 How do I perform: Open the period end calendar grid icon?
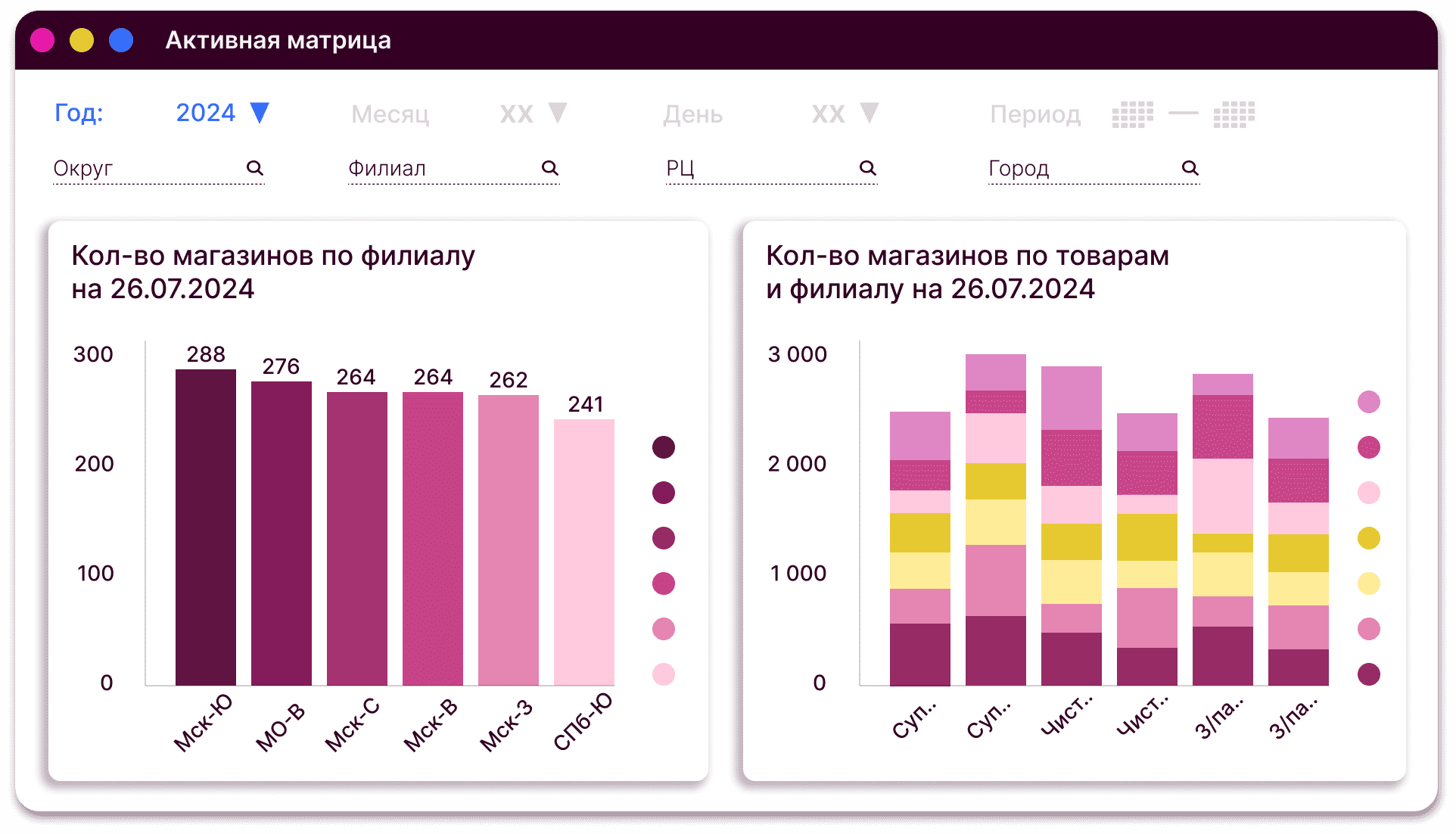coord(1234,114)
